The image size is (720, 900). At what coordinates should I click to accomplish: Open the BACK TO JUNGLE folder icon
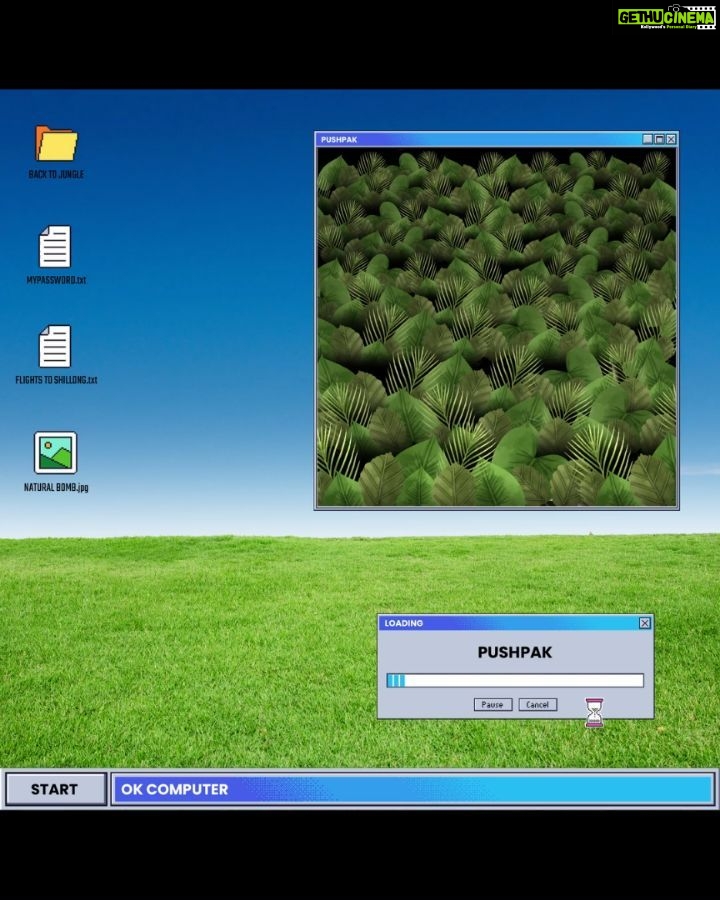point(56,143)
